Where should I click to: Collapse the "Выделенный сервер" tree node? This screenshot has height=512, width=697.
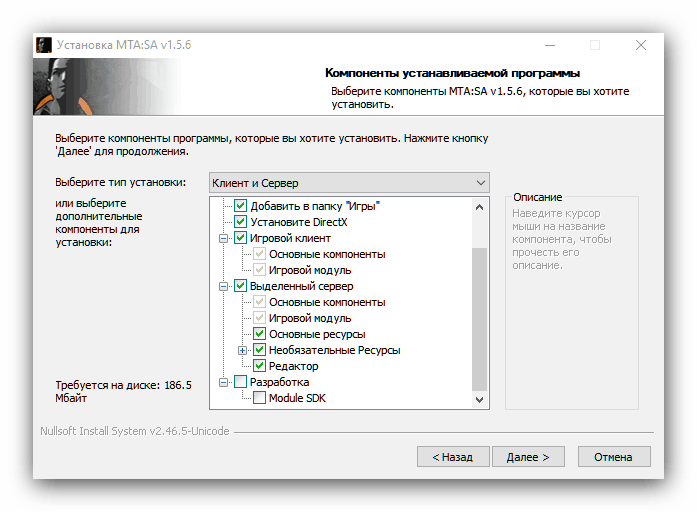point(224,286)
